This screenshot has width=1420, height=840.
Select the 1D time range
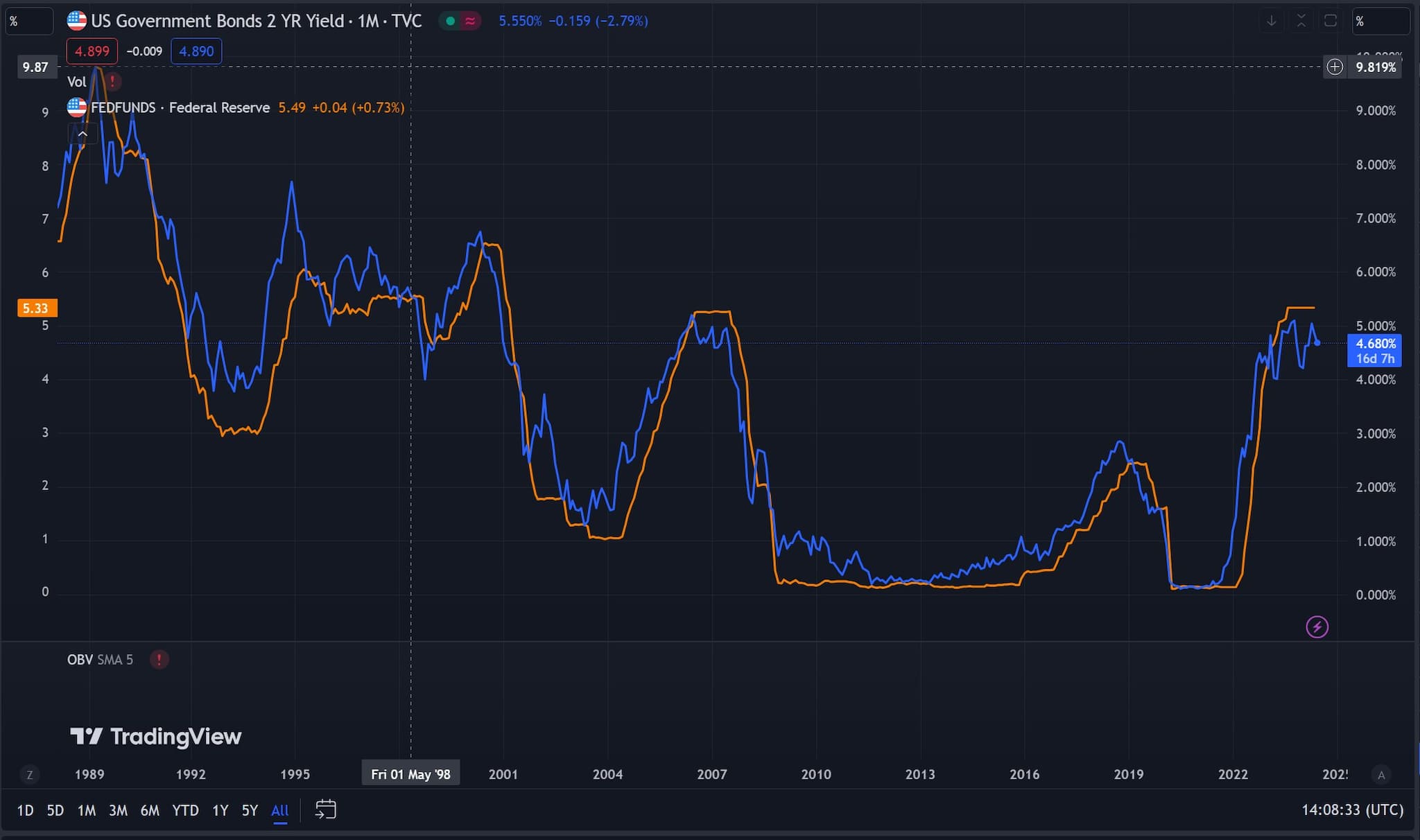pyautogui.click(x=25, y=810)
